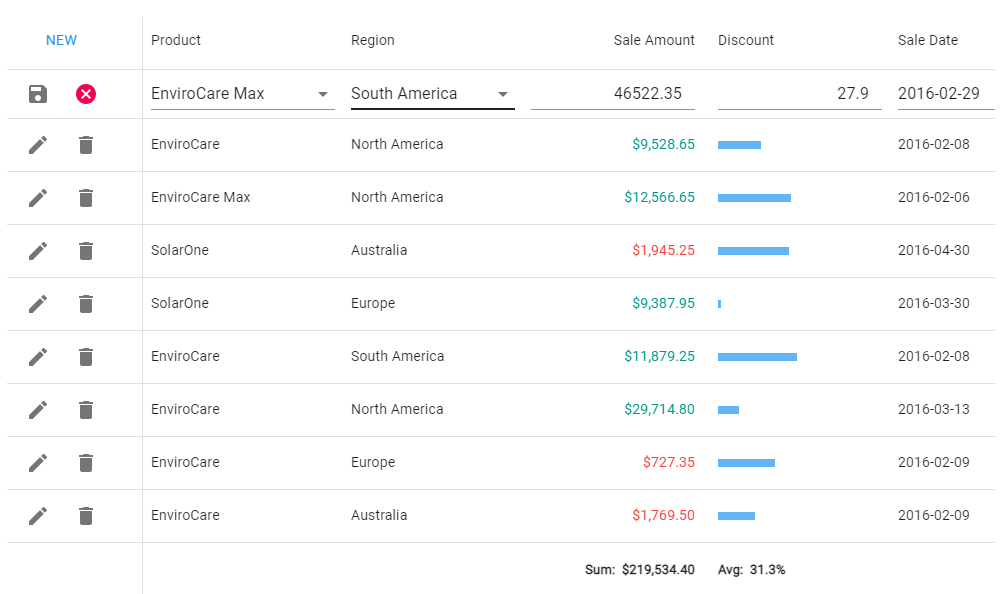Save the row being edited
The height and width of the screenshot is (594, 1002).
(37, 93)
